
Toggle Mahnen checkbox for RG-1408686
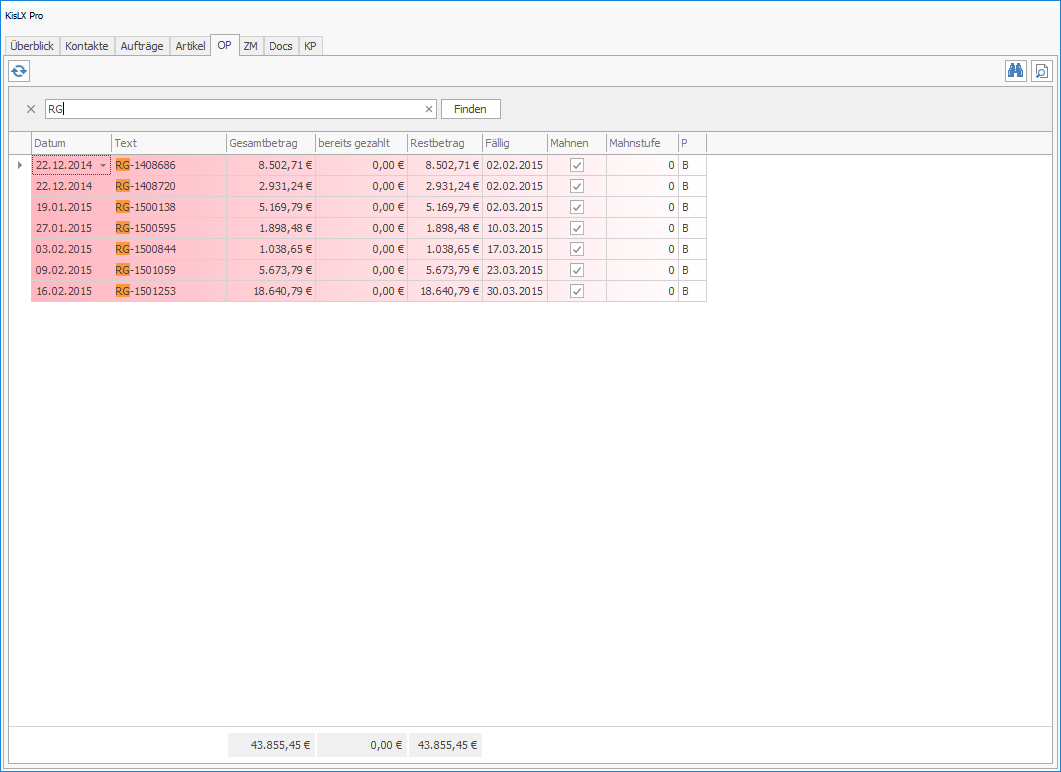click(x=577, y=165)
